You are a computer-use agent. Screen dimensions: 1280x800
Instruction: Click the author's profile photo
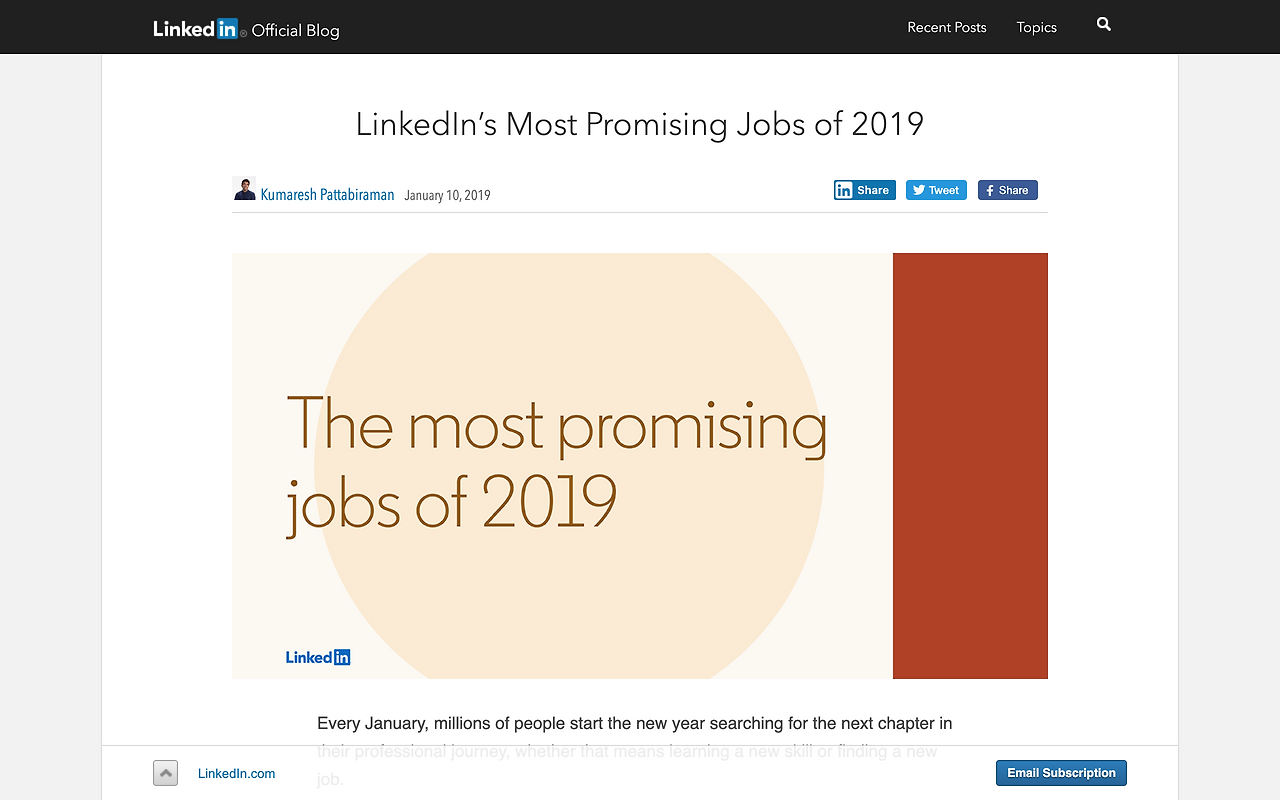pyautogui.click(x=244, y=189)
